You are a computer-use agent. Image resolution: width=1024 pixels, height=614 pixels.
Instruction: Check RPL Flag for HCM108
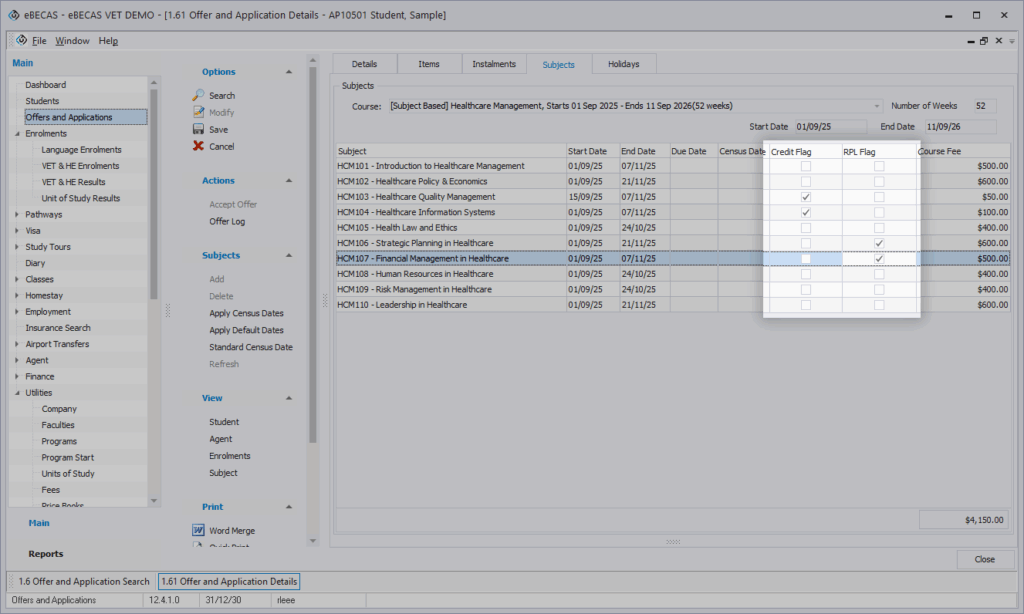pyautogui.click(x=879, y=274)
